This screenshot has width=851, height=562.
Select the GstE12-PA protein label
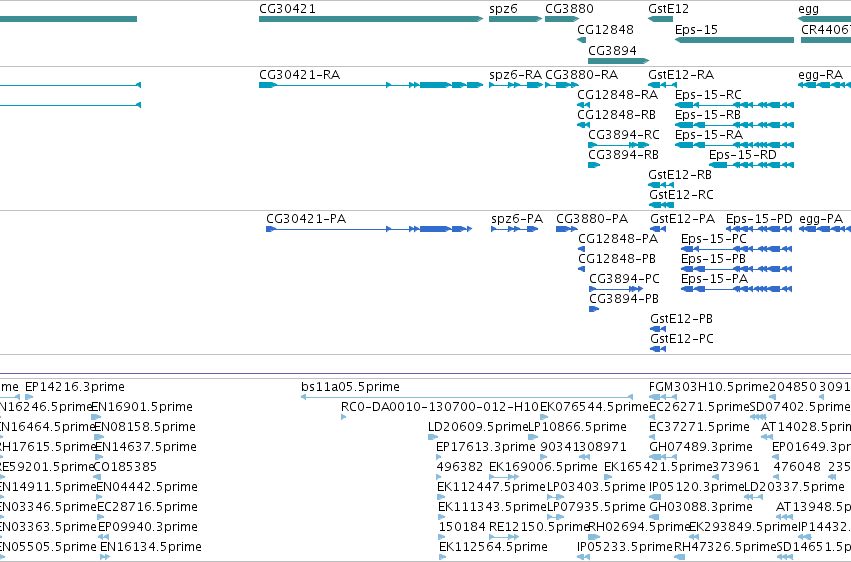pyautogui.click(x=682, y=219)
